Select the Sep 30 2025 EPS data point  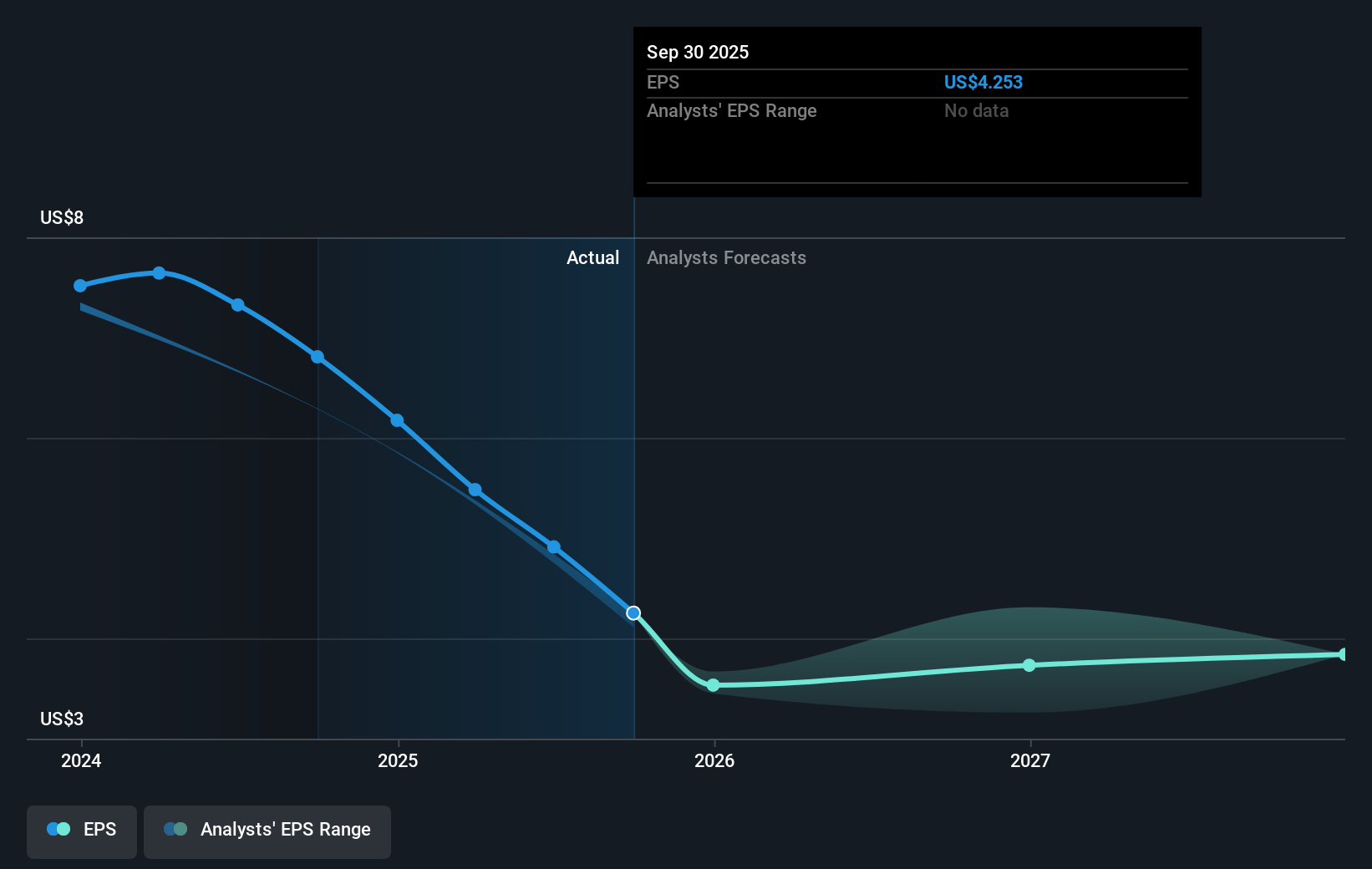coord(633,613)
